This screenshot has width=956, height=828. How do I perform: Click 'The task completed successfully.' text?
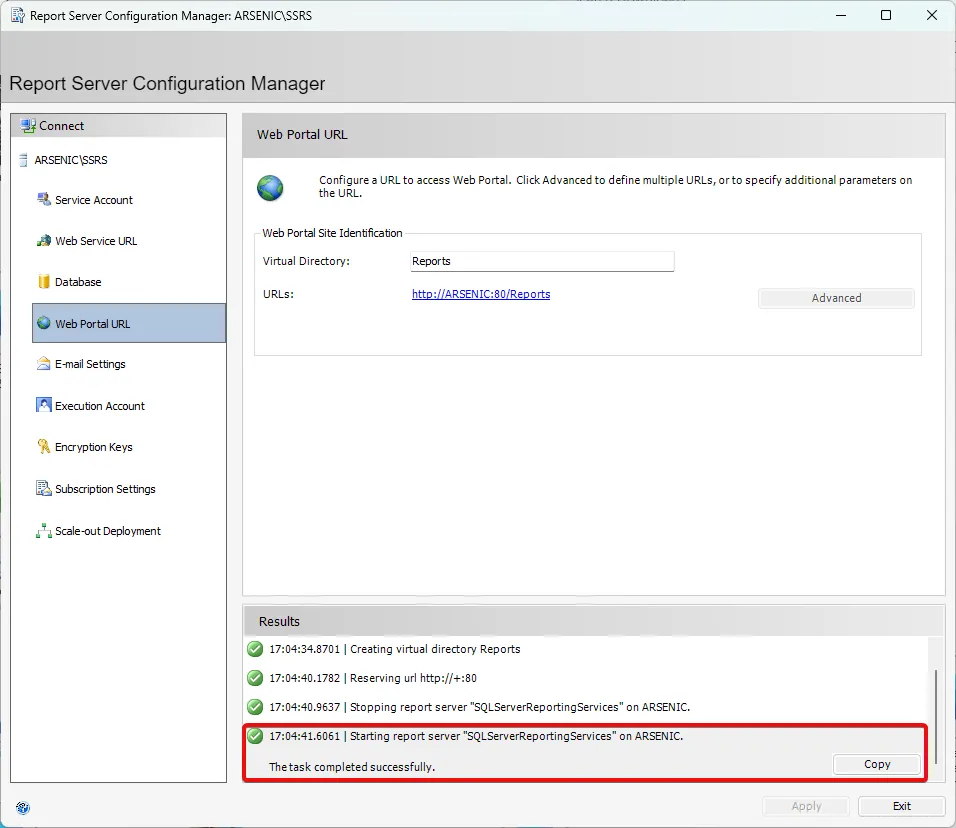tap(352, 767)
